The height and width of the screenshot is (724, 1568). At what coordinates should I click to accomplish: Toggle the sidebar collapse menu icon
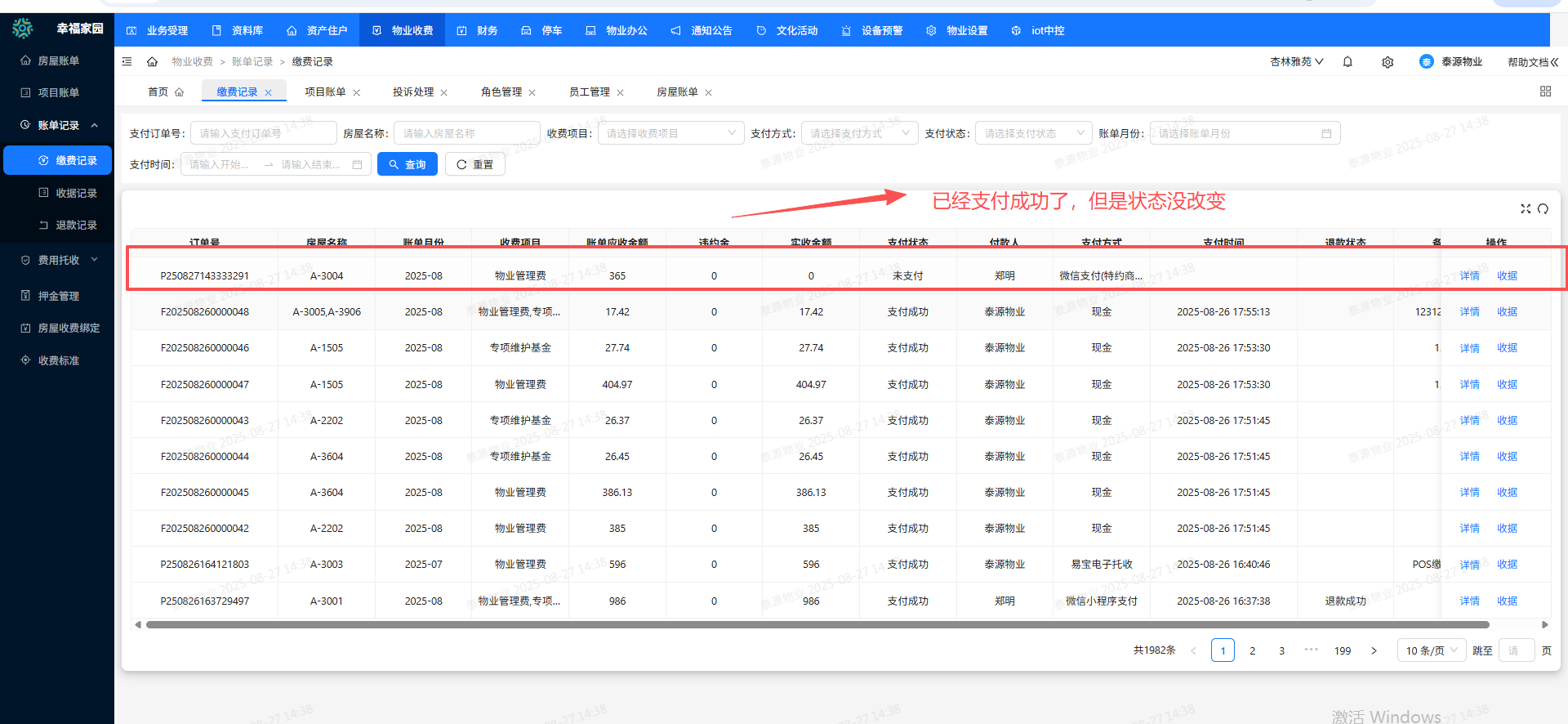tap(127, 62)
